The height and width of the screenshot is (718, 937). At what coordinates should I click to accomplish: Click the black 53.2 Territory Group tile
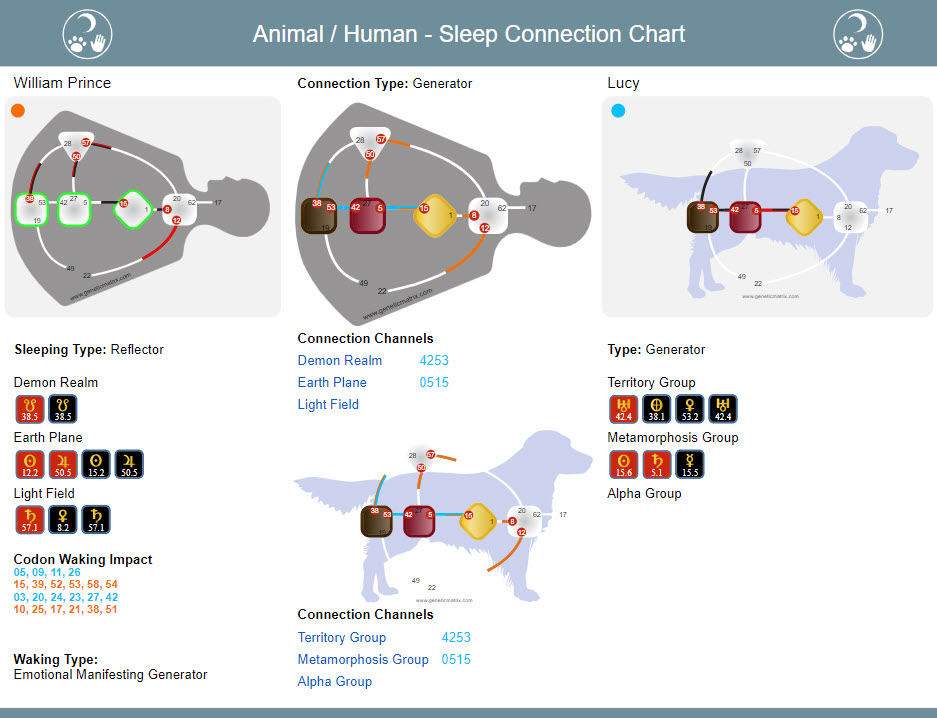(690, 409)
